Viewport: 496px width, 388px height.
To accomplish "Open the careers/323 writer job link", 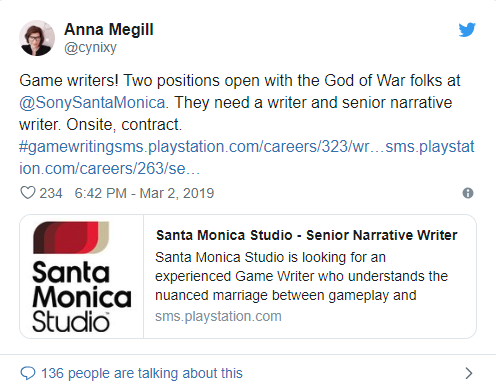I will tap(246, 147).
